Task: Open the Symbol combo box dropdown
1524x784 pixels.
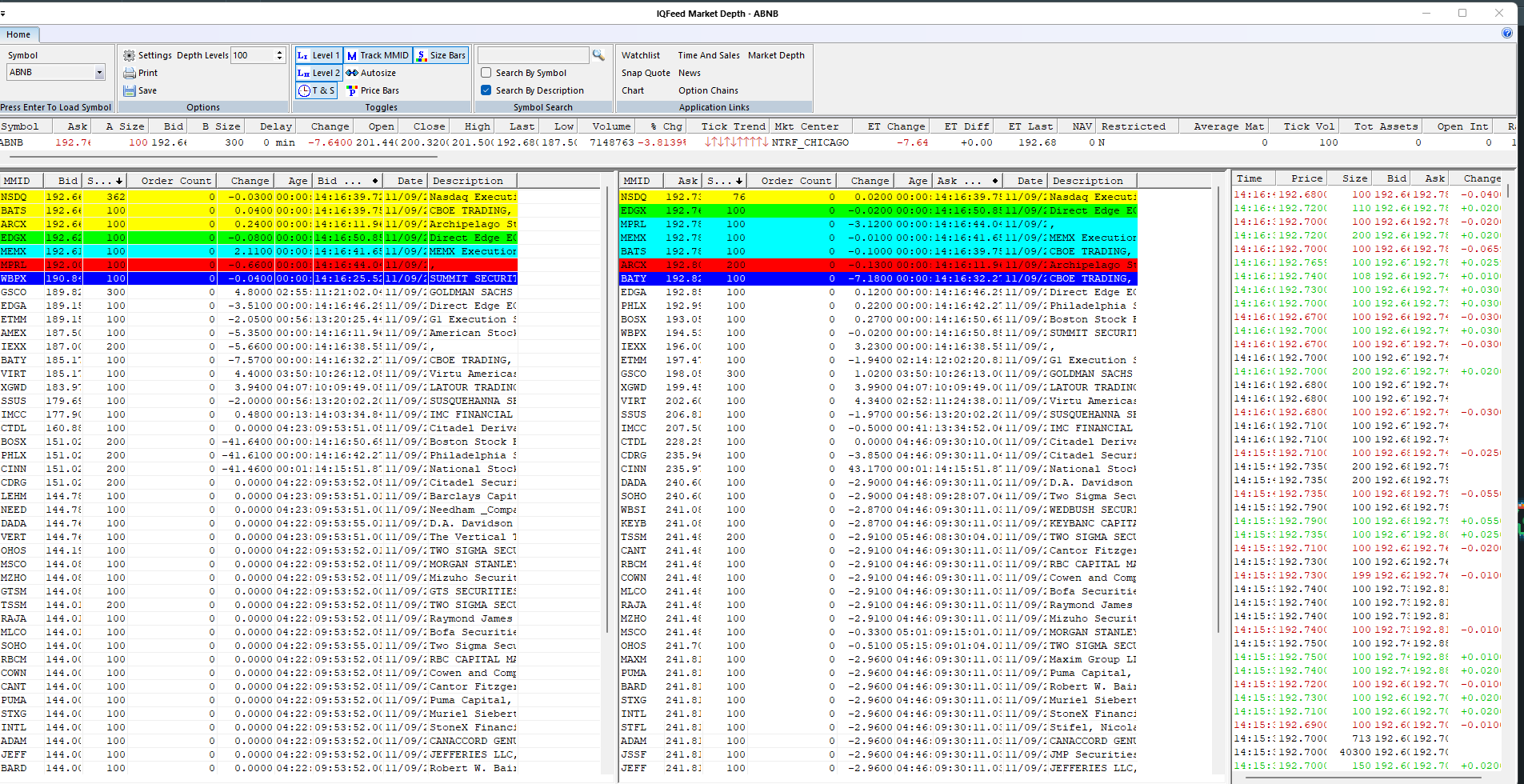Action: pos(99,72)
